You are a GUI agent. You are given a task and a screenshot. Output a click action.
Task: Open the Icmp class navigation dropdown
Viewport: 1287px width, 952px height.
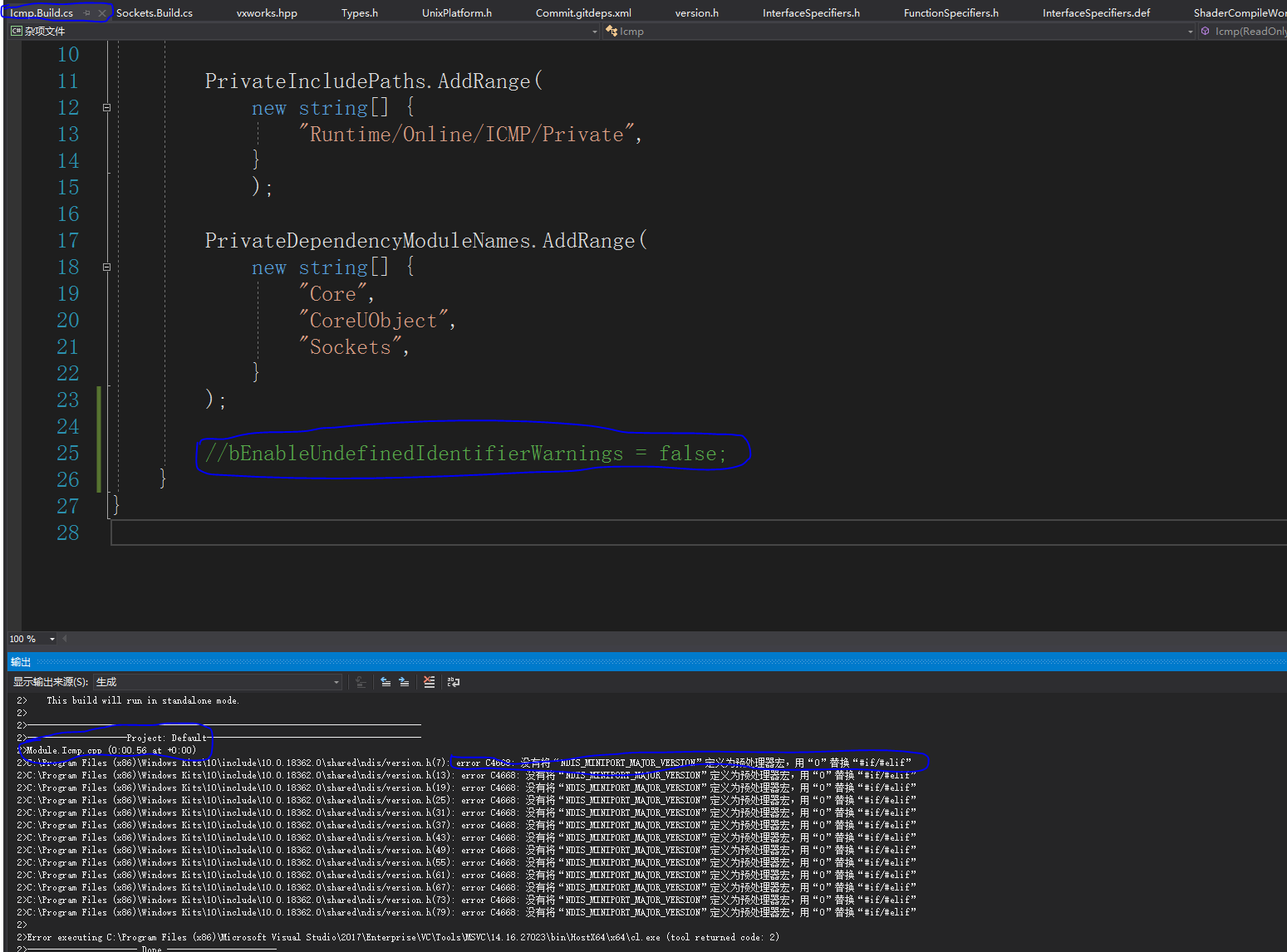pyautogui.click(x=900, y=32)
